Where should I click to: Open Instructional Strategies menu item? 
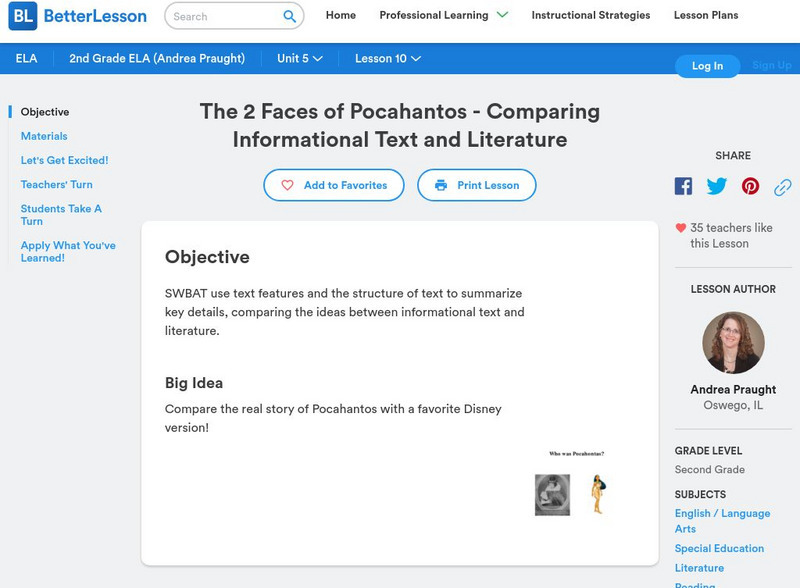click(x=590, y=15)
